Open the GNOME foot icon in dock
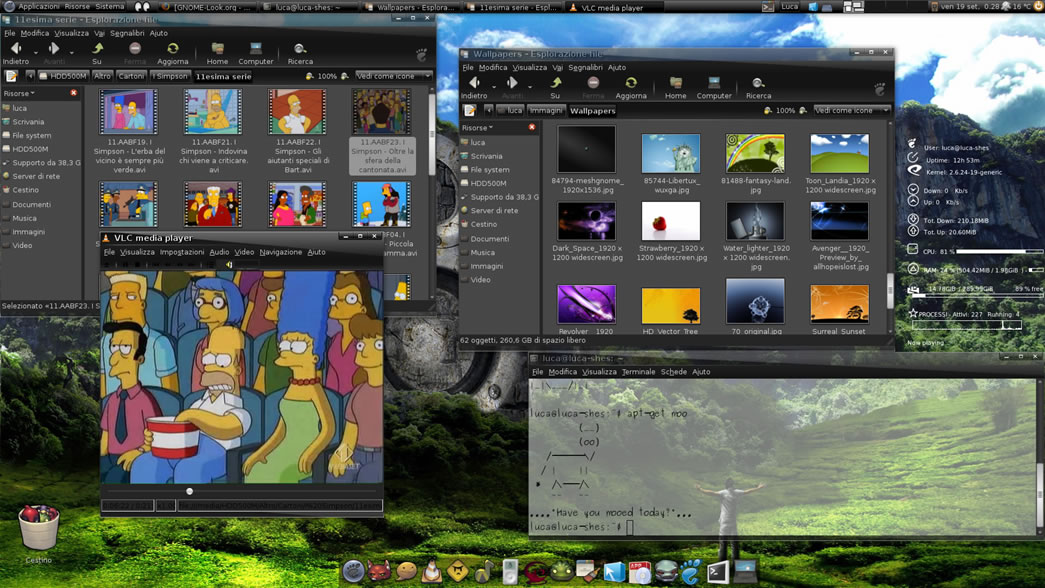The width and height of the screenshot is (1045, 588). 690,571
